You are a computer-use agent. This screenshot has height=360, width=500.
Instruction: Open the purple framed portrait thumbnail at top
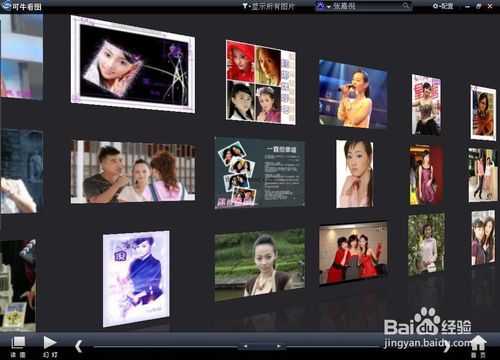tap(133, 64)
